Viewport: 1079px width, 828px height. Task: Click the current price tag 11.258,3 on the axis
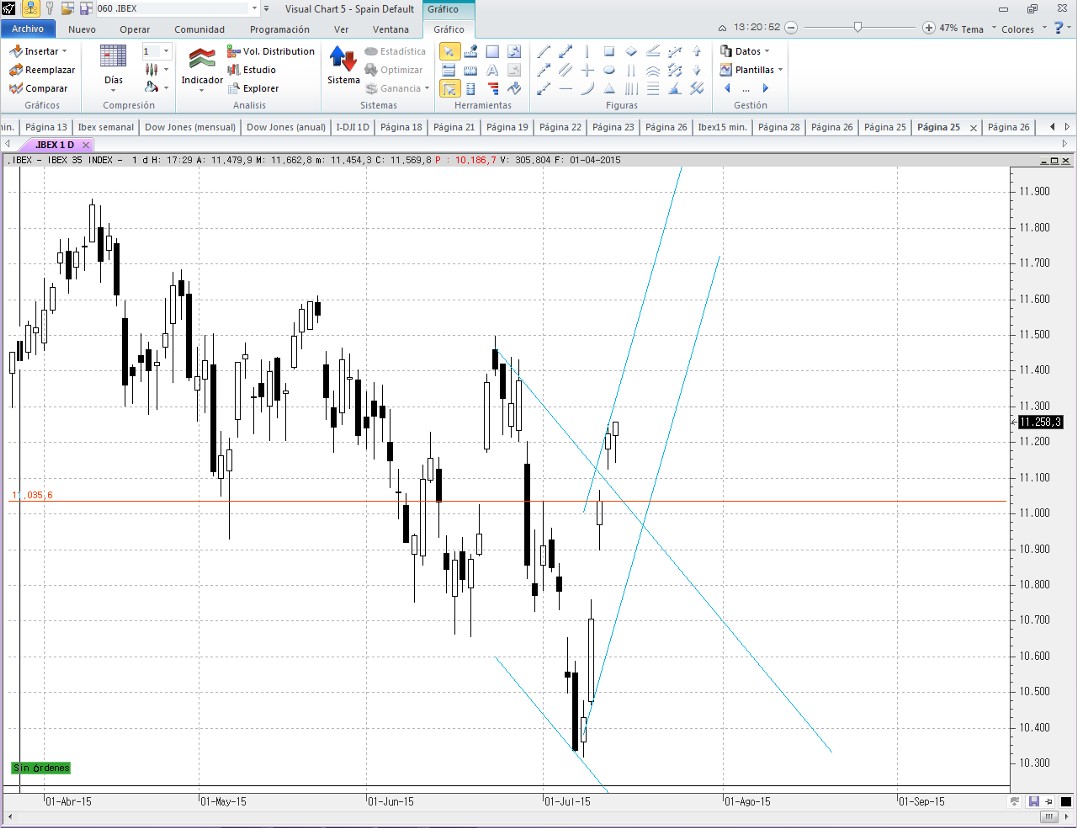point(1040,422)
